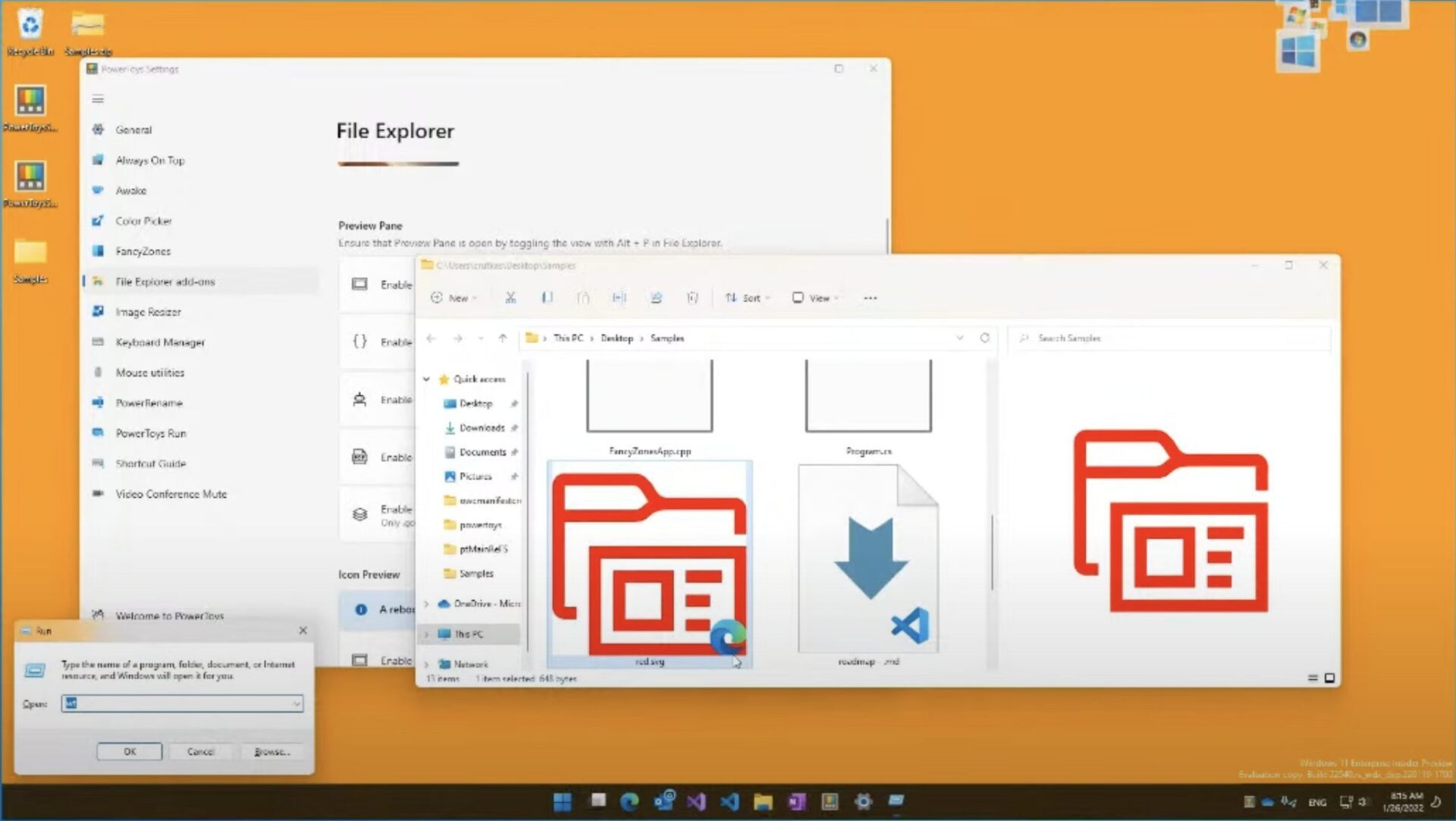Screen dimensions: 1456x821
Task: Click the Paste icon in File Explorer toolbar
Action: (582, 298)
